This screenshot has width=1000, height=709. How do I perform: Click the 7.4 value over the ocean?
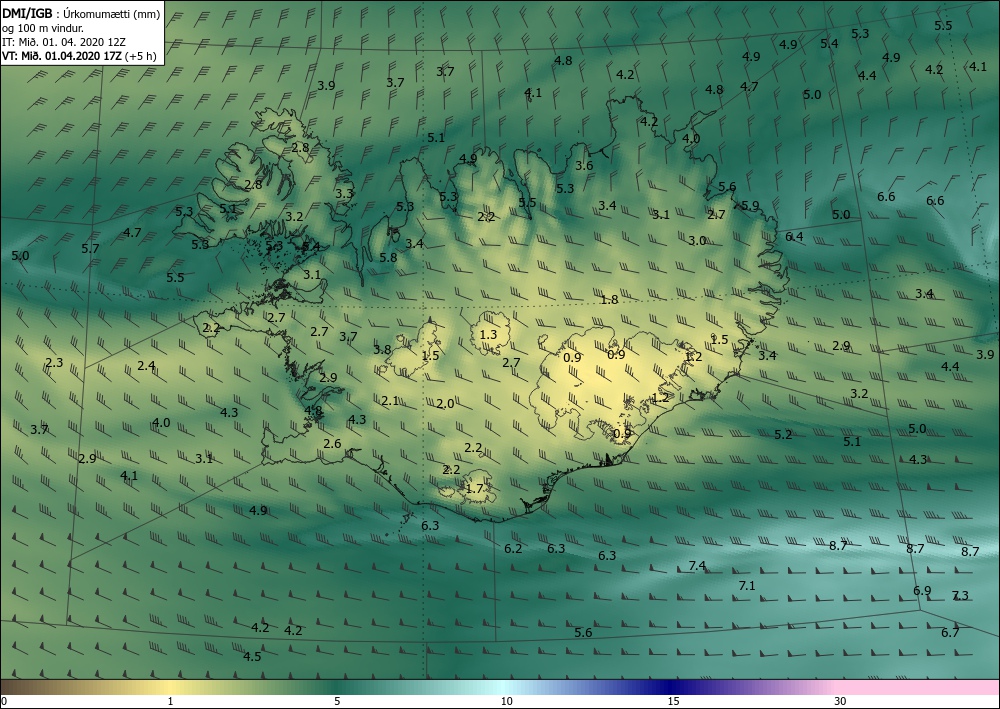[x=698, y=566]
